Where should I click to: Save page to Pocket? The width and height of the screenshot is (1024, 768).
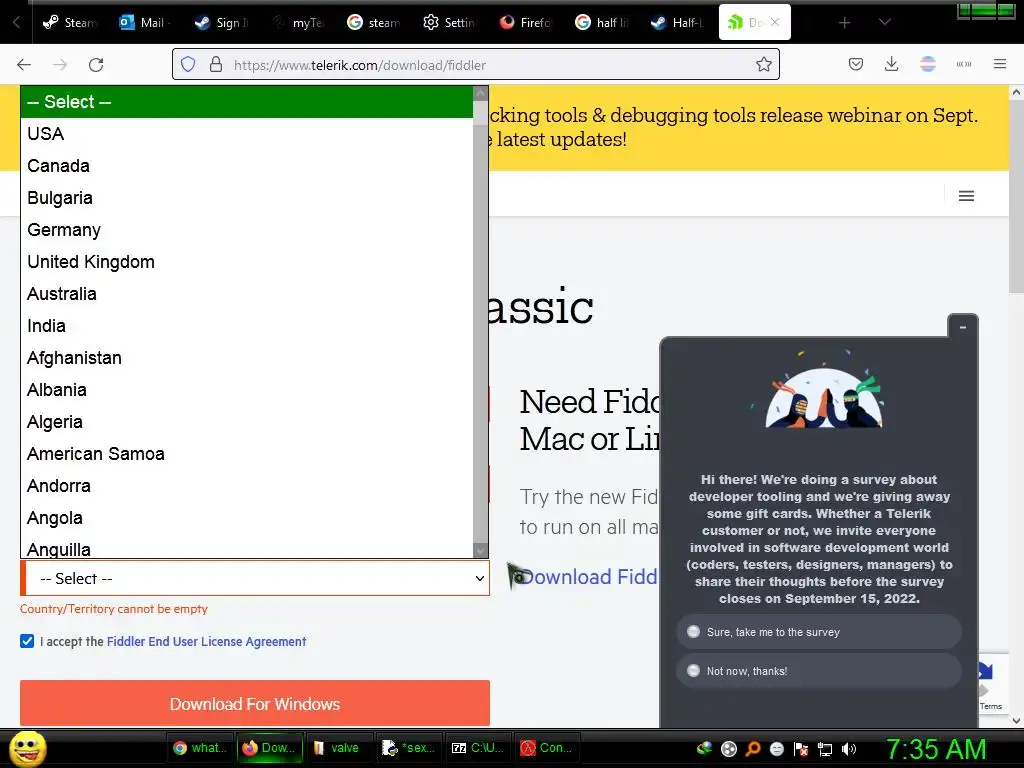[856, 64]
